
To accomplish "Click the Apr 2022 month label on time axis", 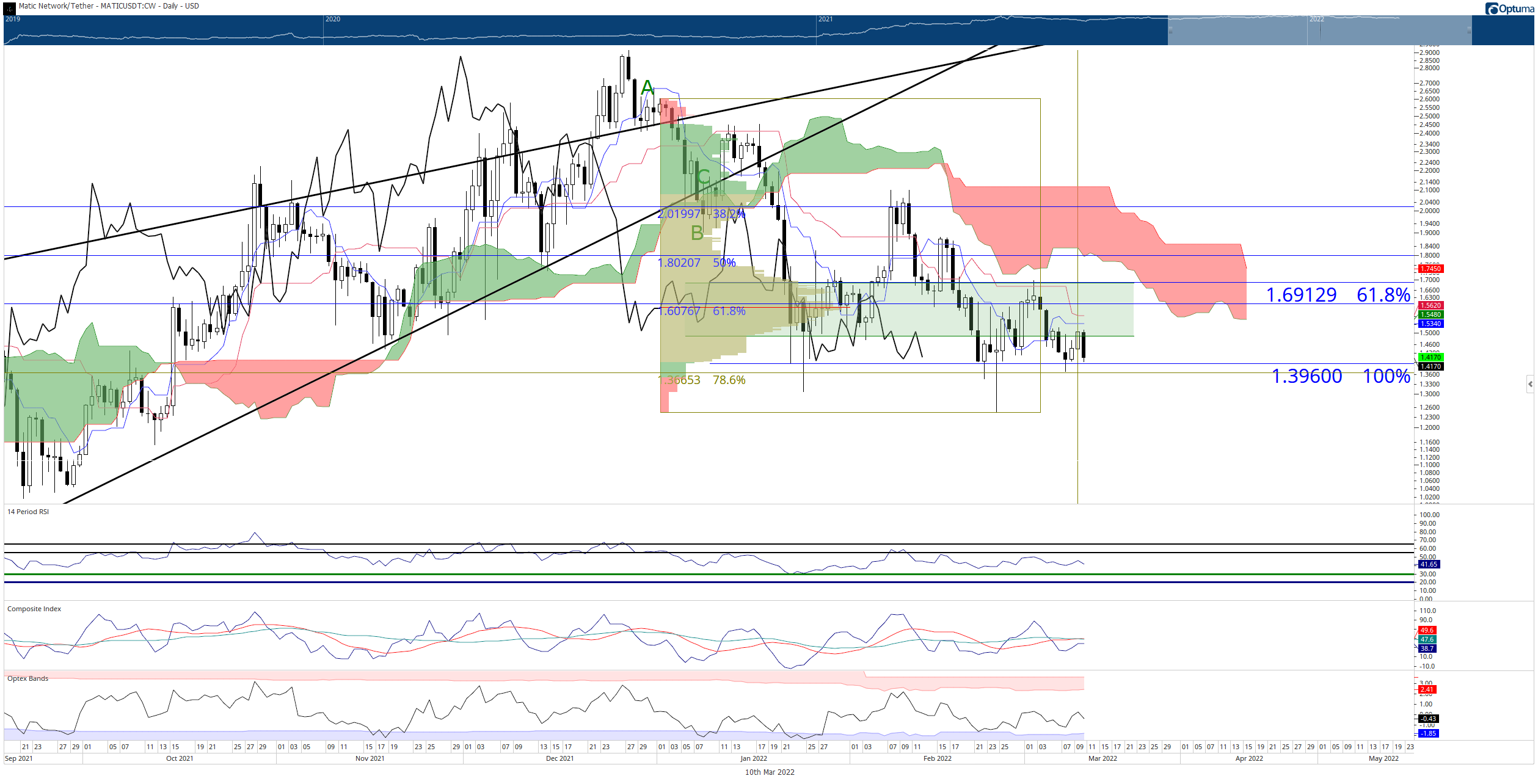I will click(1249, 758).
